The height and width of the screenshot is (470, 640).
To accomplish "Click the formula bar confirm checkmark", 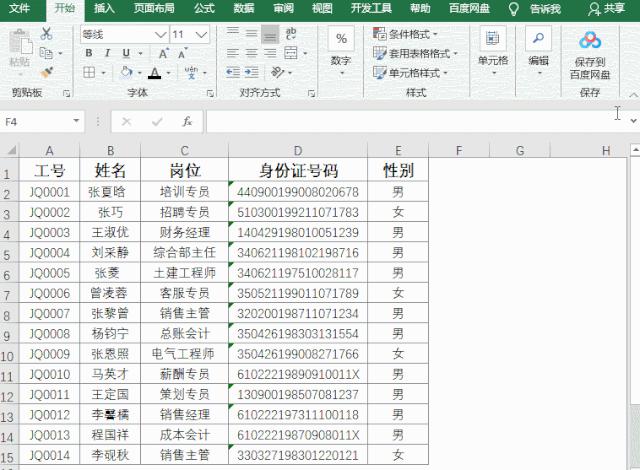I will pyautogui.click(x=157, y=121).
